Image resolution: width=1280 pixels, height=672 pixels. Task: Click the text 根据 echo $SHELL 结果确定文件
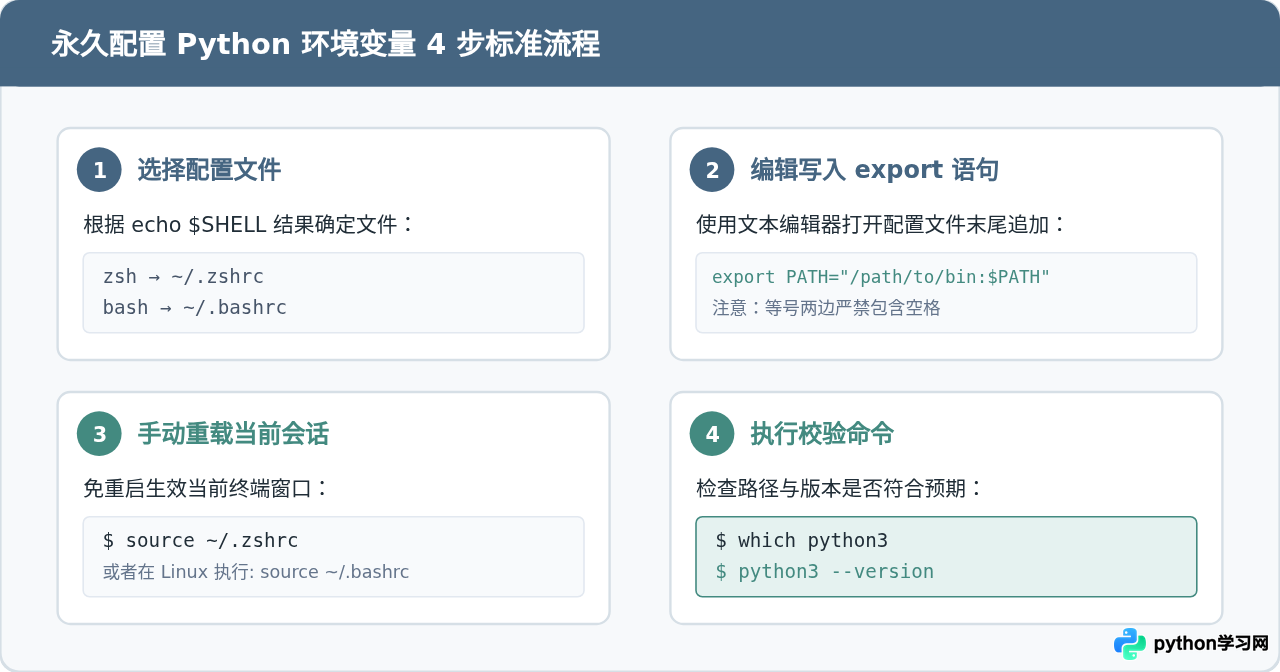[248, 224]
